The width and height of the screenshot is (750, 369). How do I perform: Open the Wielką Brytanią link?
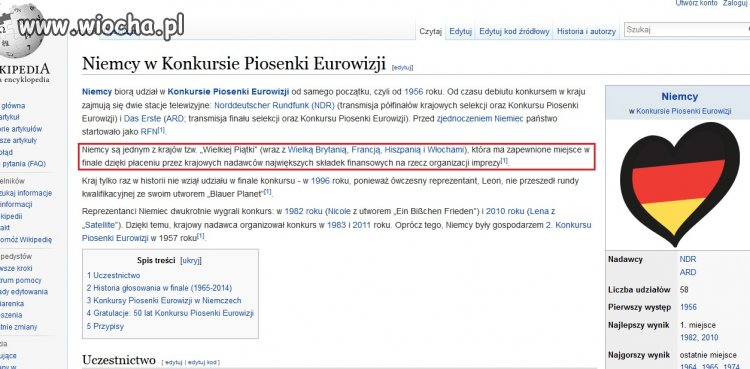click(318, 150)
